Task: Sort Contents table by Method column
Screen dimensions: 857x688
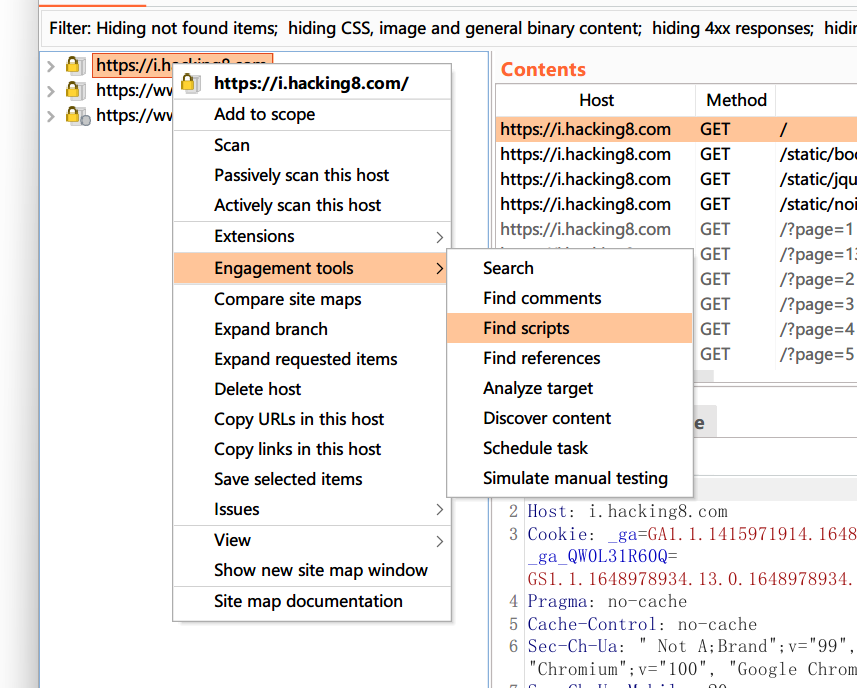Action: 736,101
